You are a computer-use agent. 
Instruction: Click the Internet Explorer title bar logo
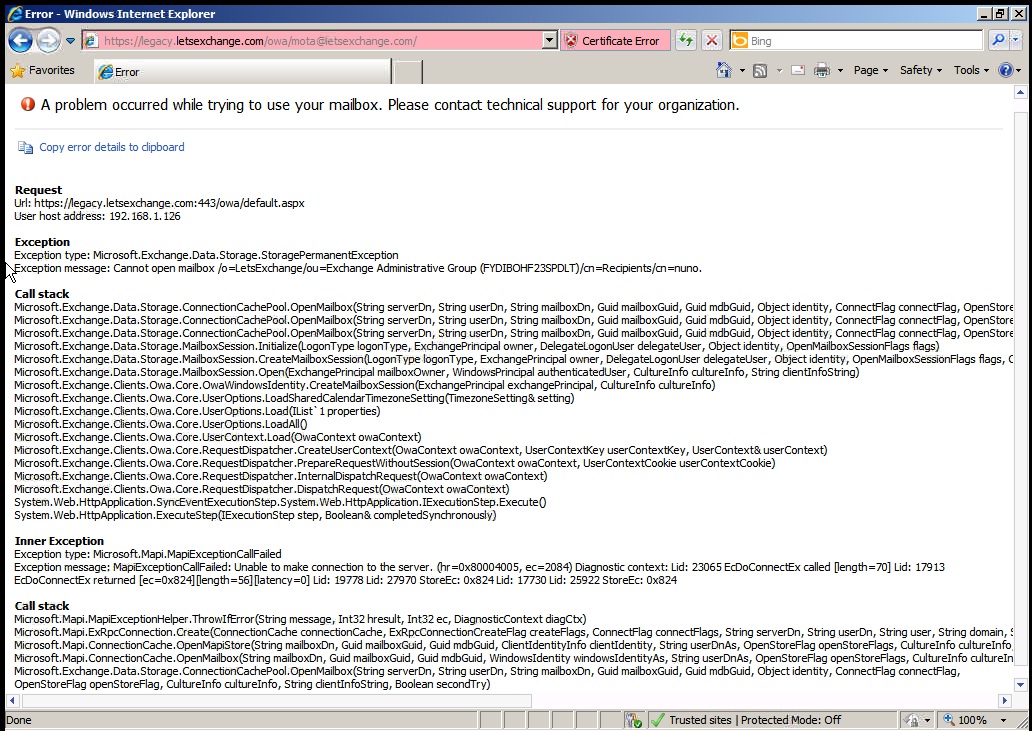coord(14,13)
